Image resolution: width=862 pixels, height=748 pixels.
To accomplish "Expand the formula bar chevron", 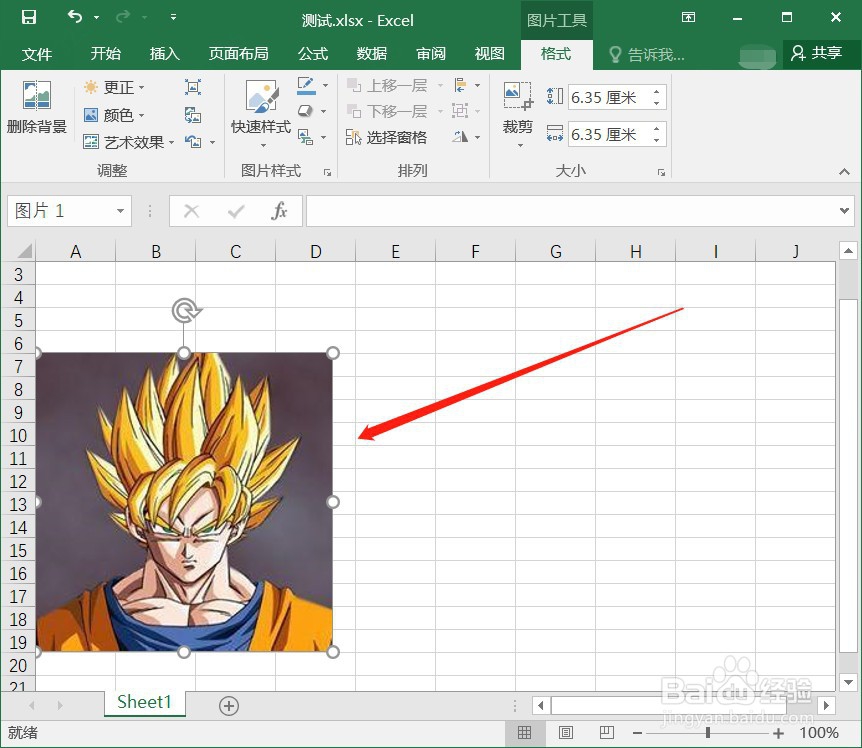I will [845, 210].
